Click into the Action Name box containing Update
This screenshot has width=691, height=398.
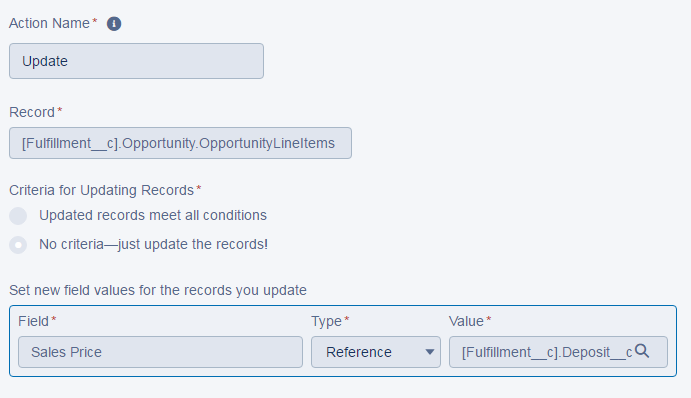point(137,61)
